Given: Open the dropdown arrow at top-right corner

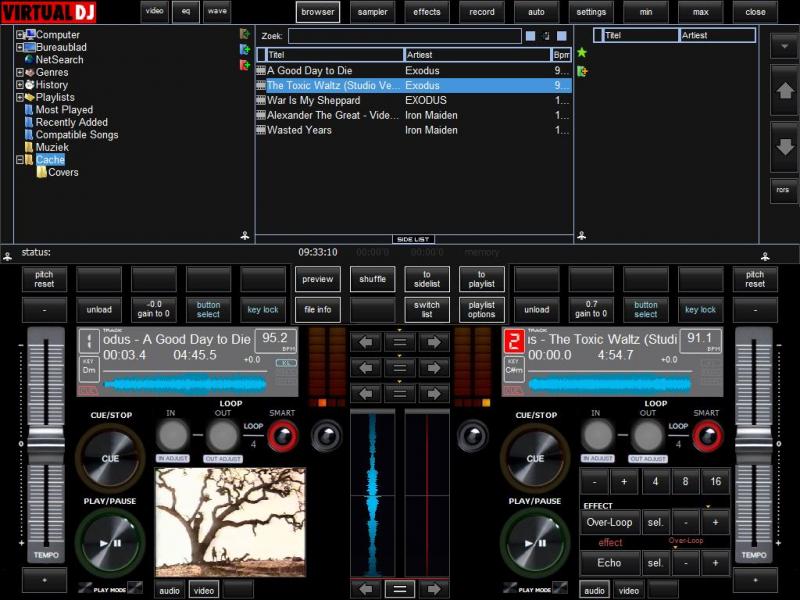Looking at the screenshot, I should (x=785, y=46).
